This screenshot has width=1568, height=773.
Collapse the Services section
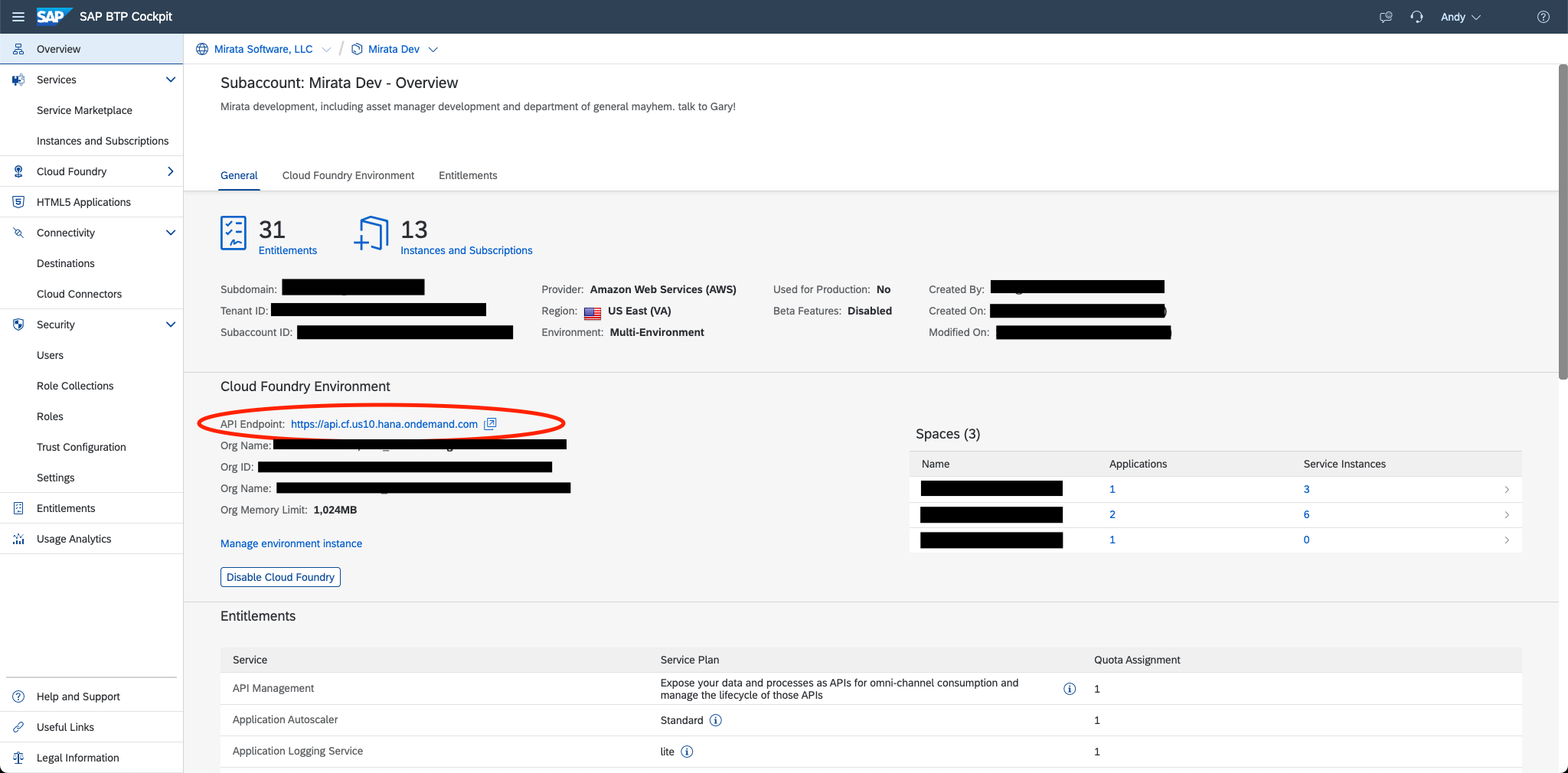click(171, 80)
